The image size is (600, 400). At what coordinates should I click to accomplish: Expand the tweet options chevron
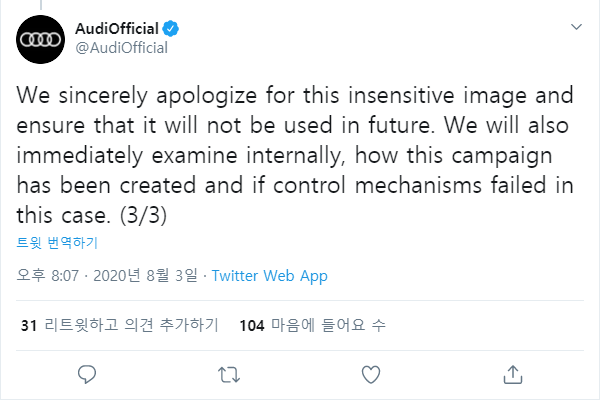click(576, 27)
